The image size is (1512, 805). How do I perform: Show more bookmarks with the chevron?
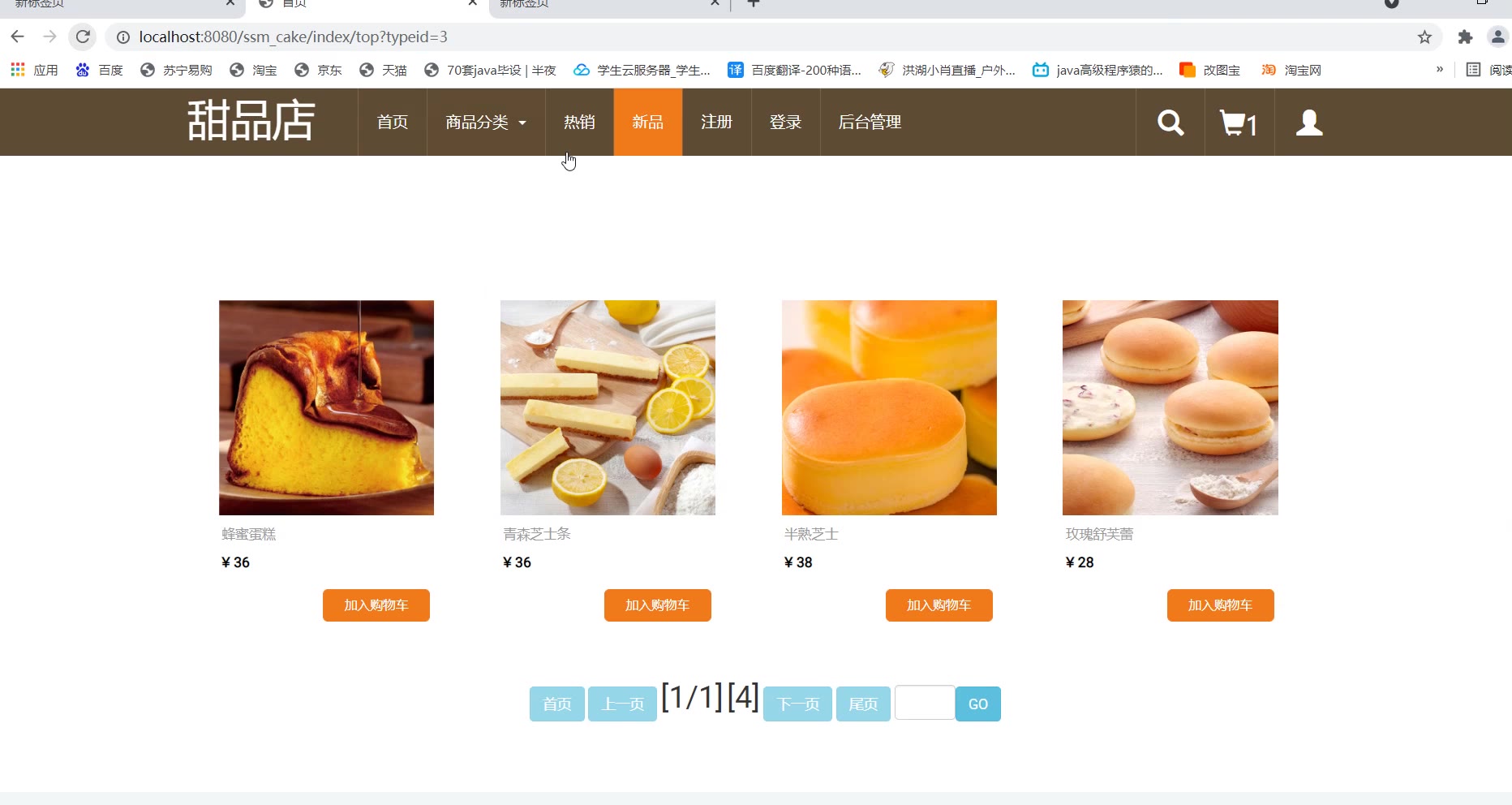[1440, 70]
